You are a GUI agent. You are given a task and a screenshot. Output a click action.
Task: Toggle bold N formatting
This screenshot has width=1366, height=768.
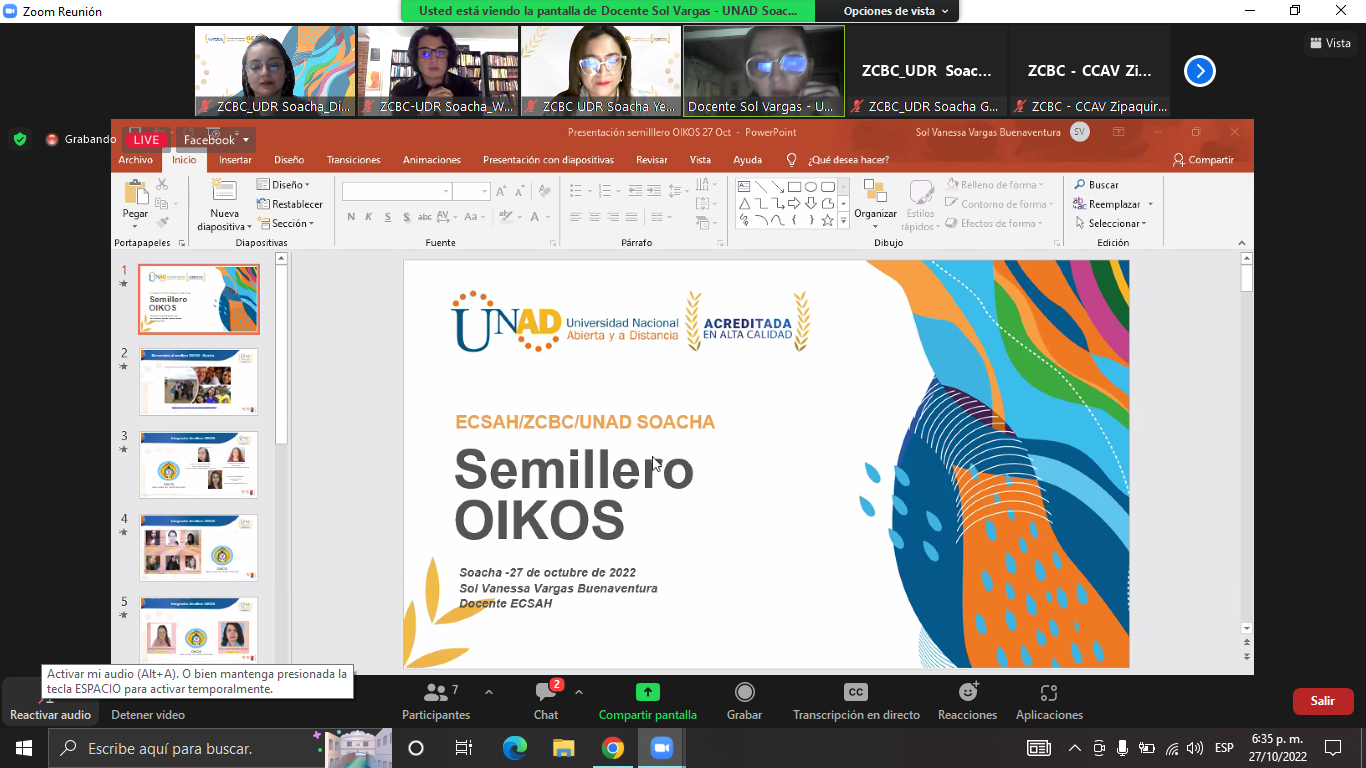click(351, 217)
